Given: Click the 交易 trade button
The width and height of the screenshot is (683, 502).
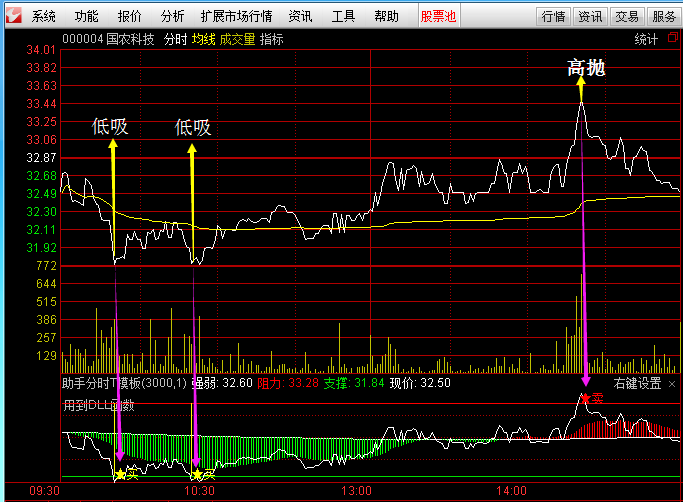Looking at the screenshot, I should click(x=627, y=16).
